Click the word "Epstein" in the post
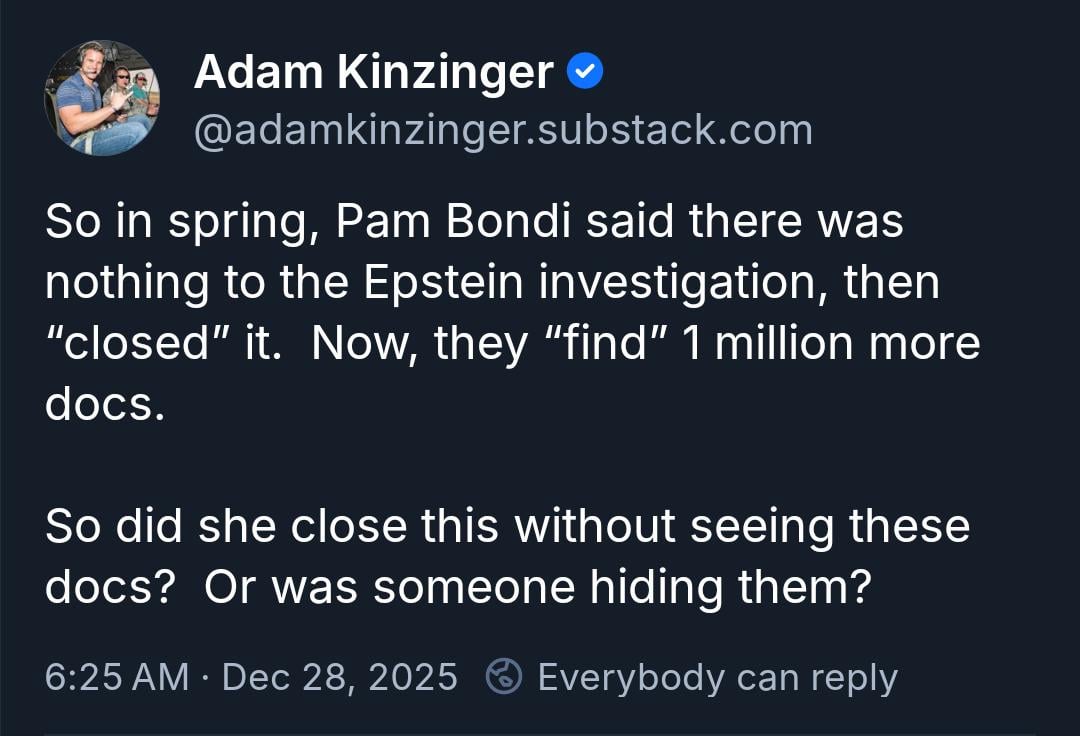The image size is (1080, 736). pos(445,283)
